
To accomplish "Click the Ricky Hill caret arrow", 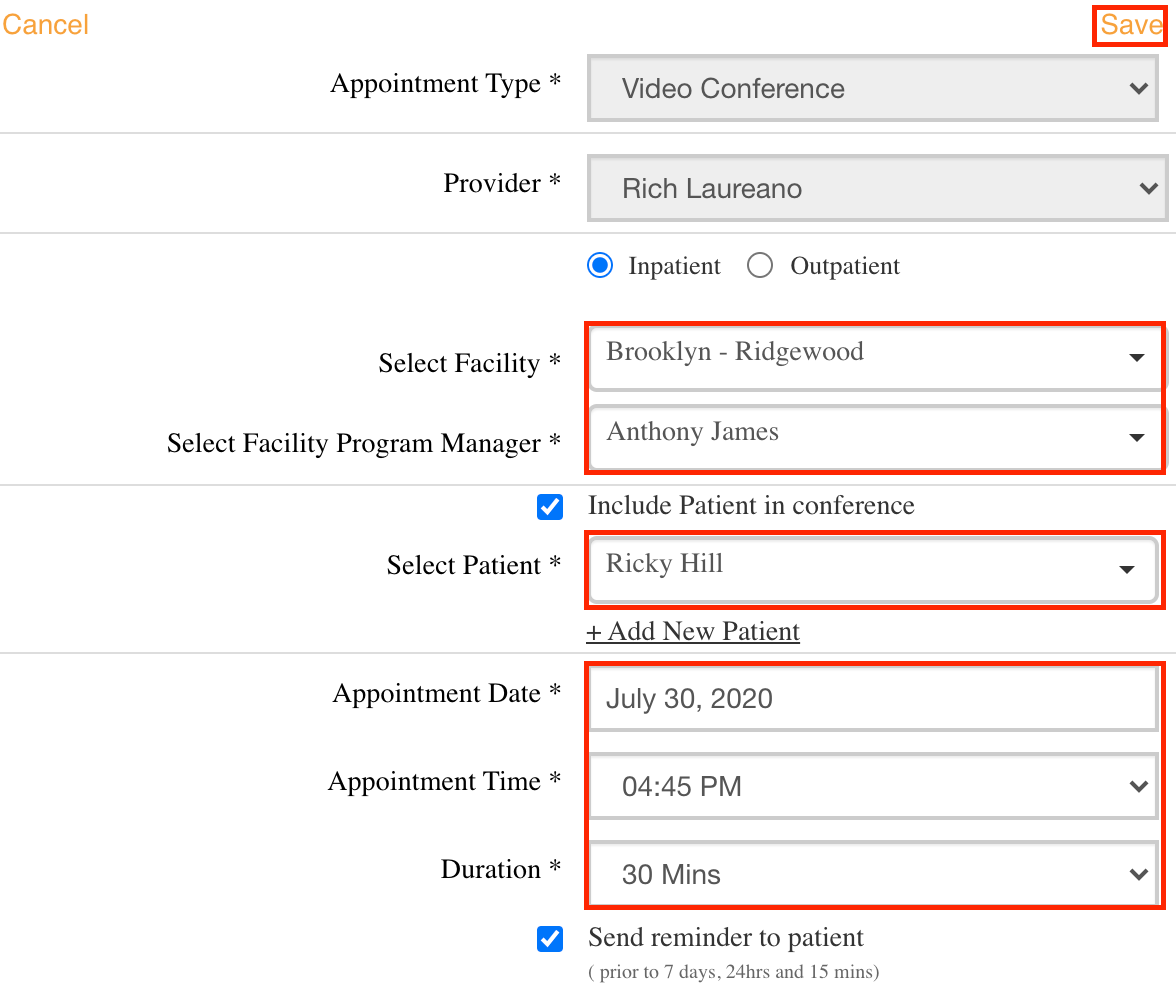I will coord(1127,570).
